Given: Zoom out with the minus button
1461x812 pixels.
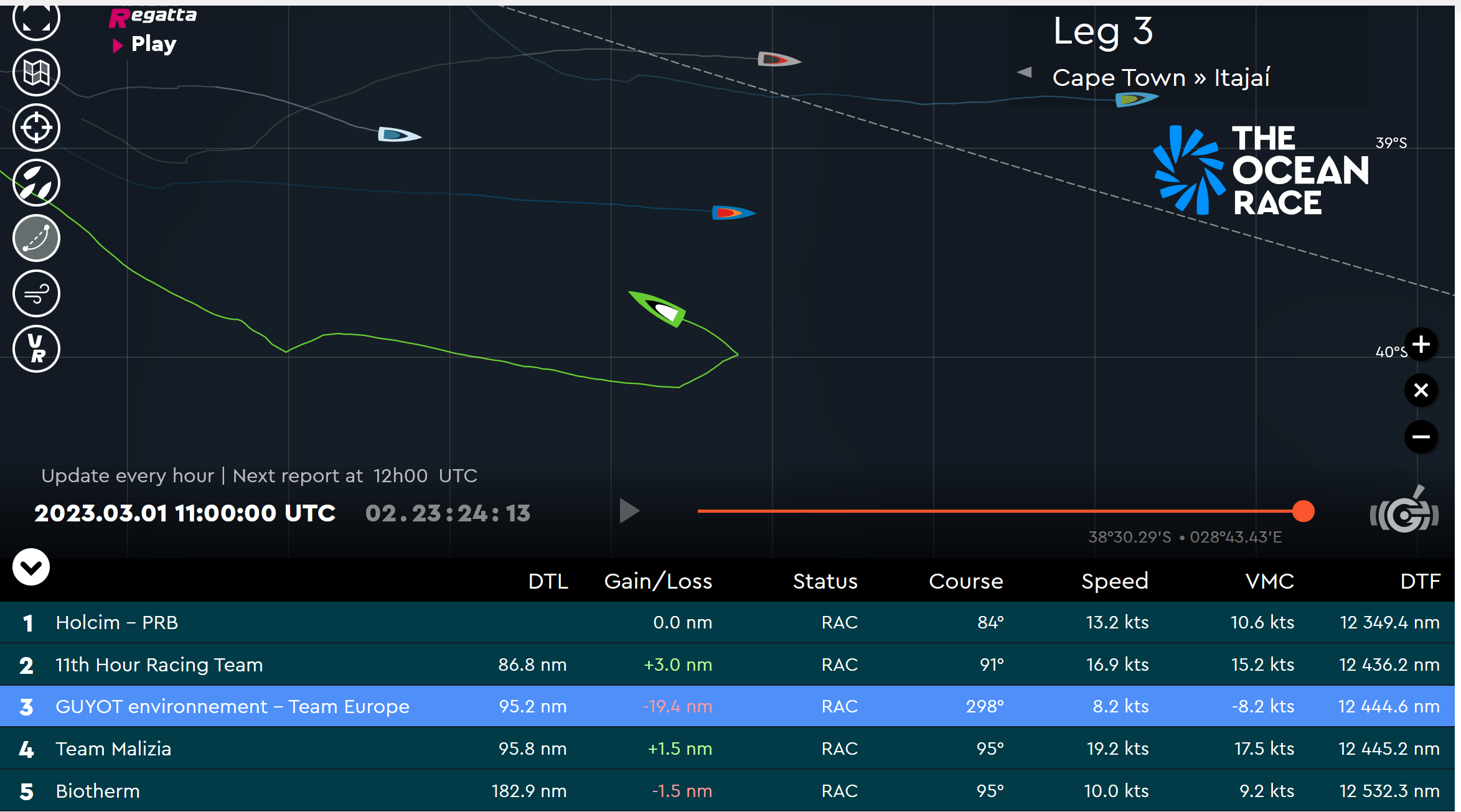Looking at the screenshot, I should (x=1421, y=437).
